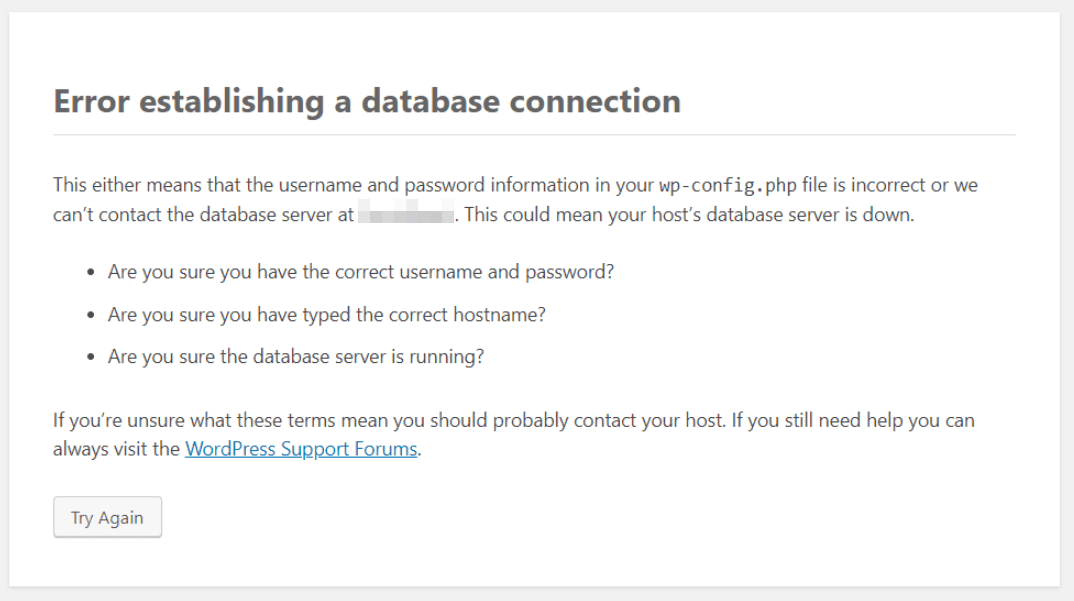Click the paragraph mentioning your host's database server
This screenshot has height=601, width=1074.
500,199
